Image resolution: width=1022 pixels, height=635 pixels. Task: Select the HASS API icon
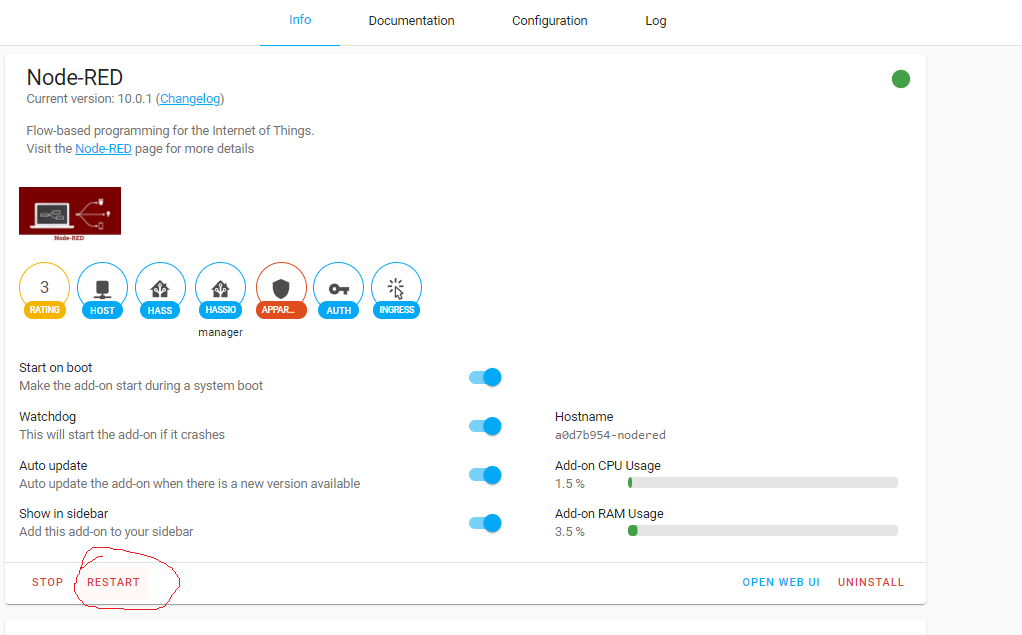pyautogui.click(x=160, y=285)
